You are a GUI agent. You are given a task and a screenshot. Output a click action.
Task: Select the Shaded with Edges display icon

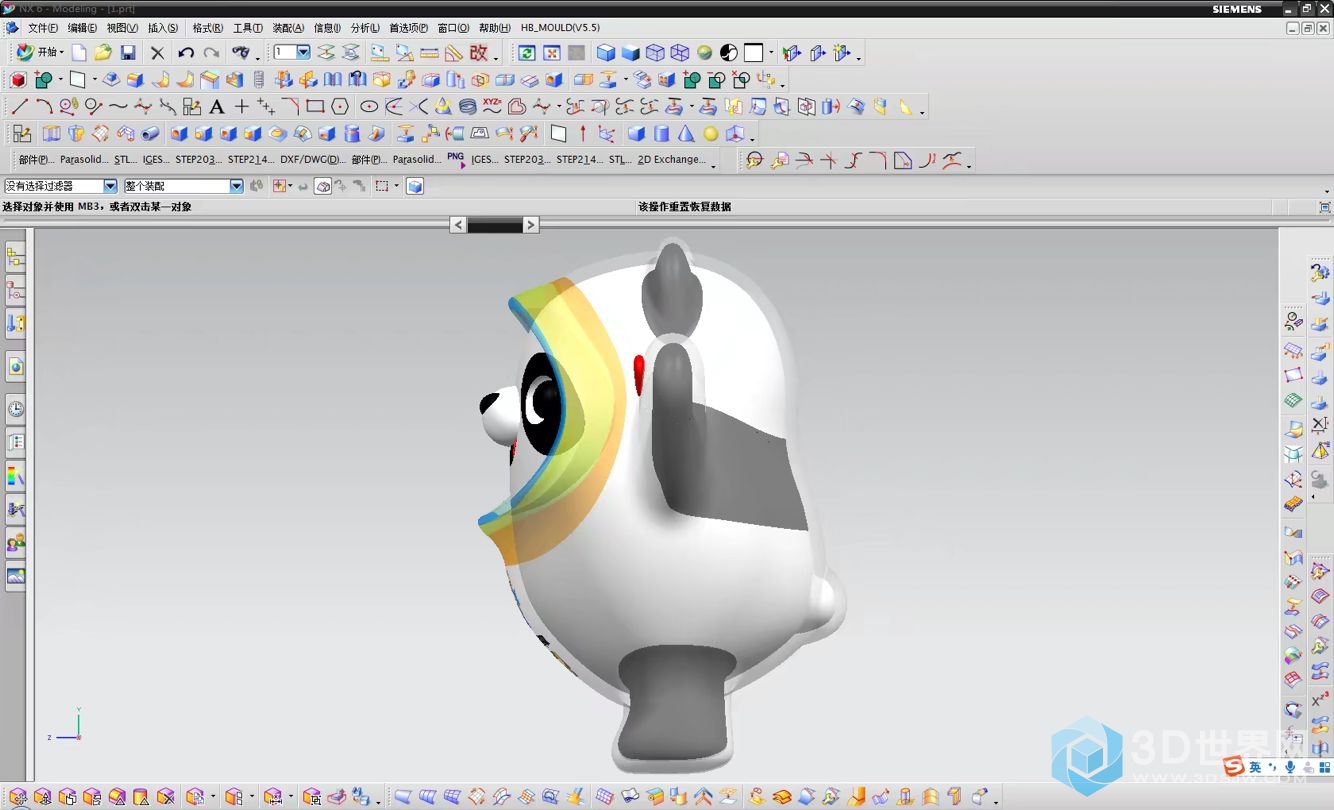pos(606,53)
